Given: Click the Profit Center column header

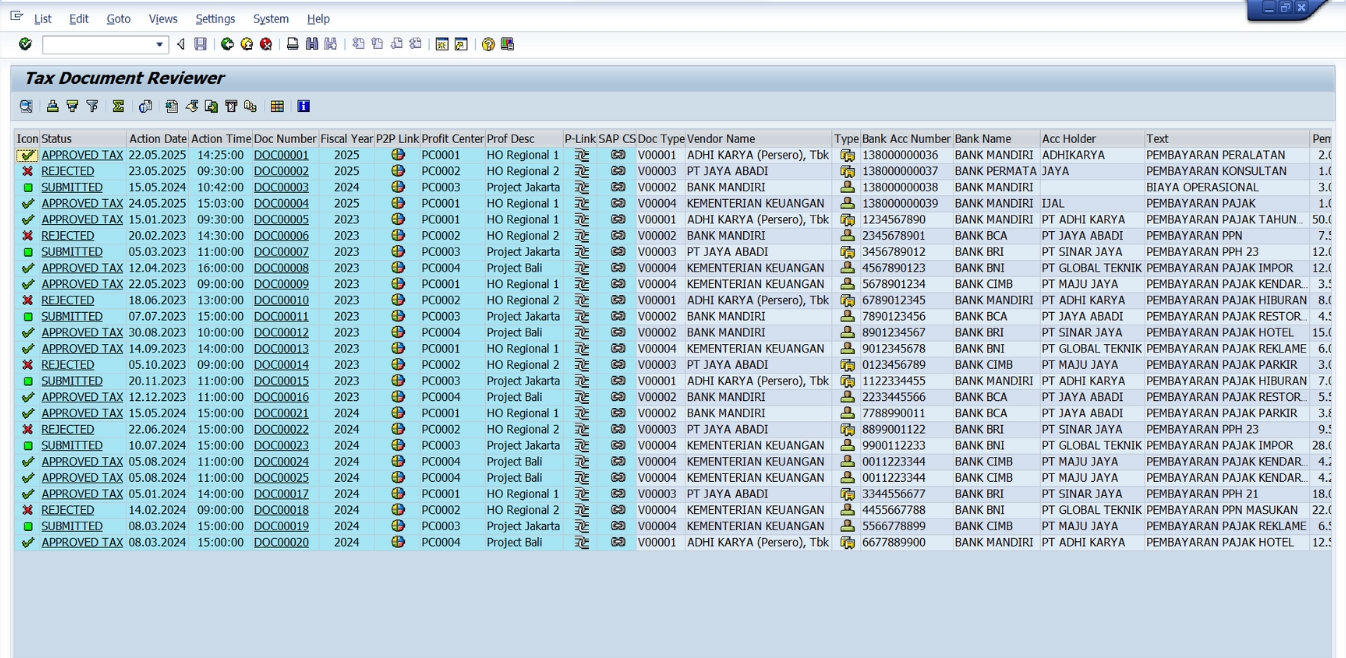Looking at the screenshot, I should [453, 139].
